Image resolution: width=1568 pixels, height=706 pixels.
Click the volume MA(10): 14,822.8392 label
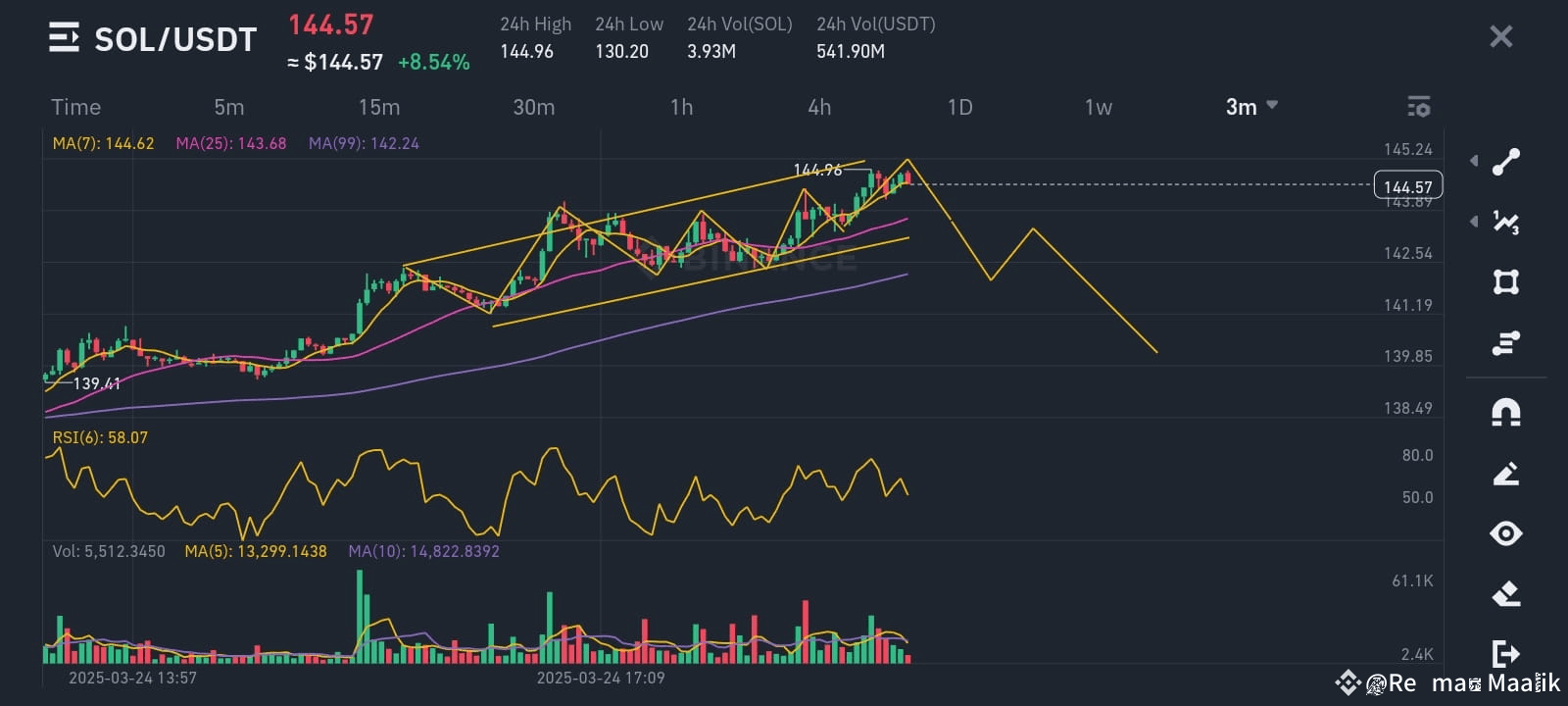pos(423,551)
